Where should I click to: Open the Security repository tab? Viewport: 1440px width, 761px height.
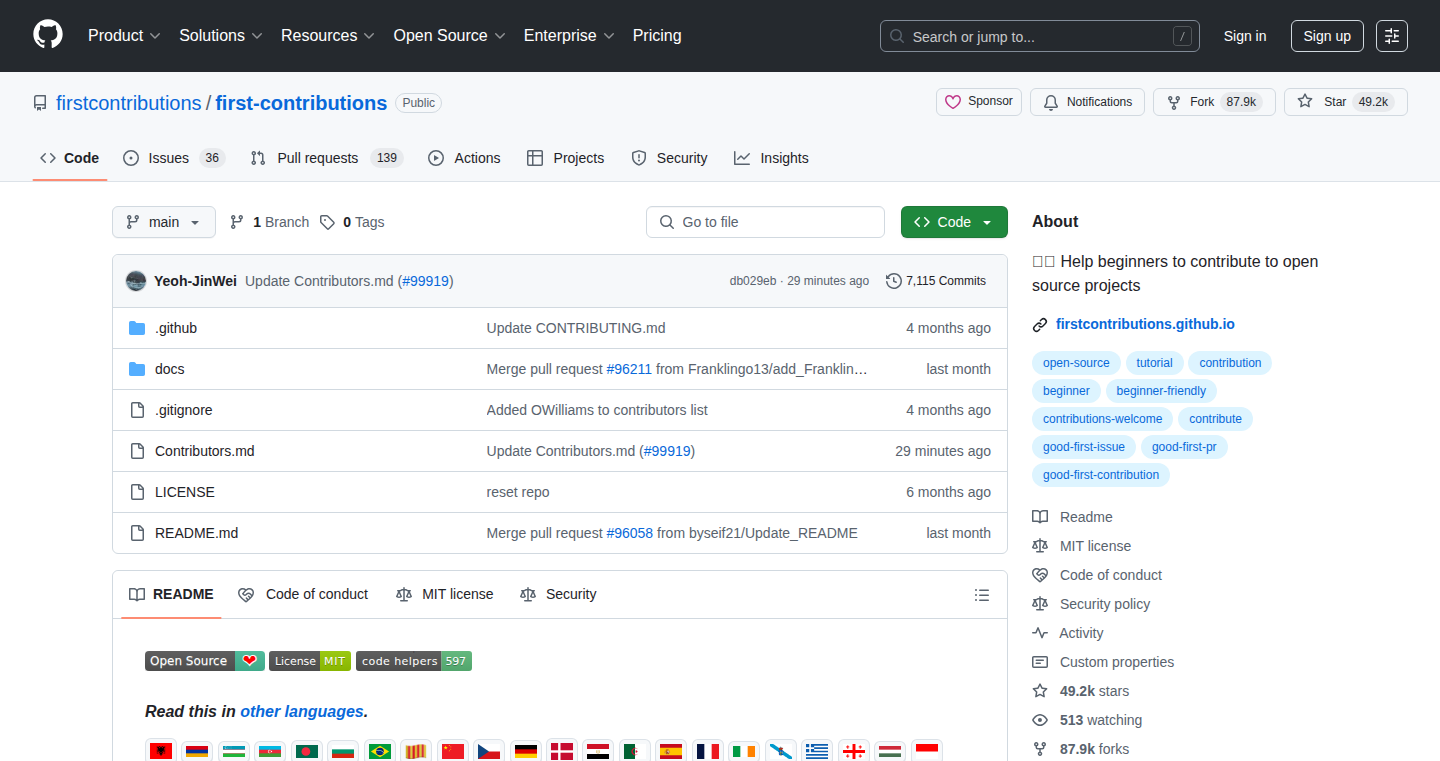click(x=669, y=158)
